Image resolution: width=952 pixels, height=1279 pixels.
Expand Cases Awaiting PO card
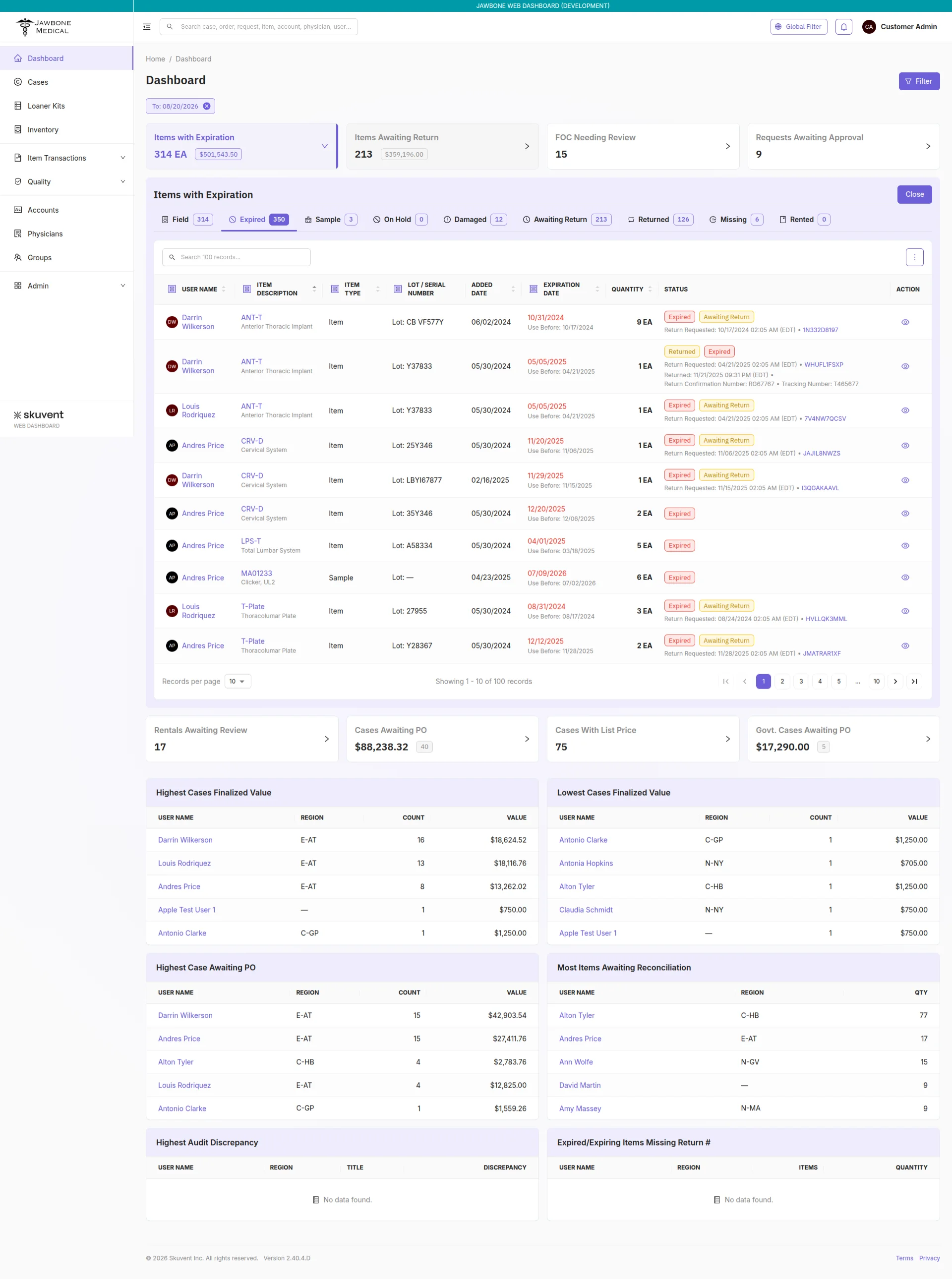click(x=527, y=739)
